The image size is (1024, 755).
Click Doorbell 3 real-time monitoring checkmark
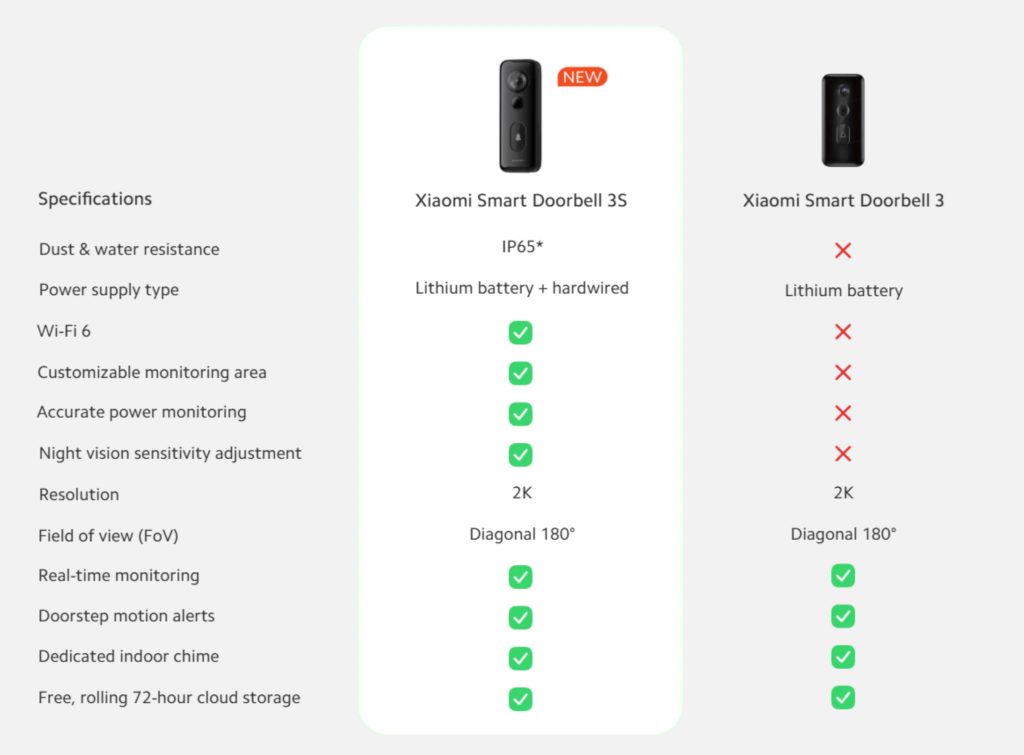click(x=843, y=576)
